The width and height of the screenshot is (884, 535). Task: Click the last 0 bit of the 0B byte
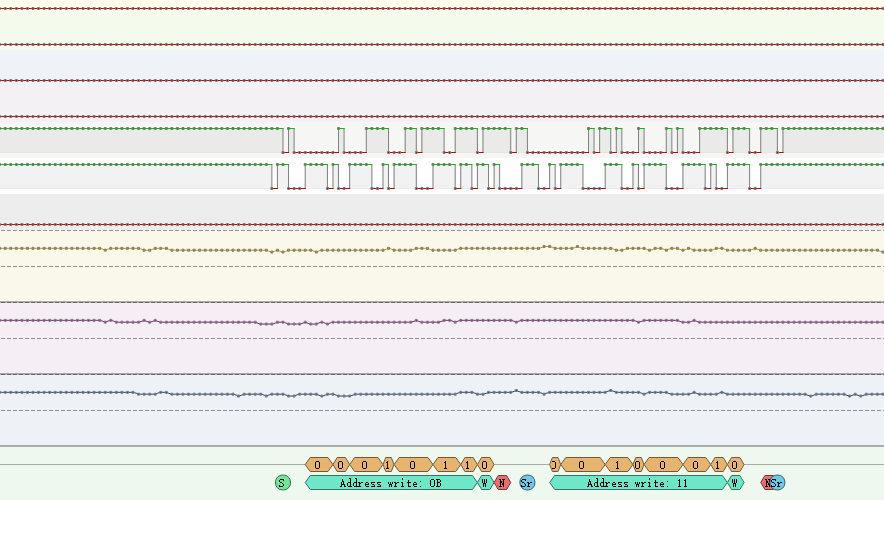(x=485, y=465)
